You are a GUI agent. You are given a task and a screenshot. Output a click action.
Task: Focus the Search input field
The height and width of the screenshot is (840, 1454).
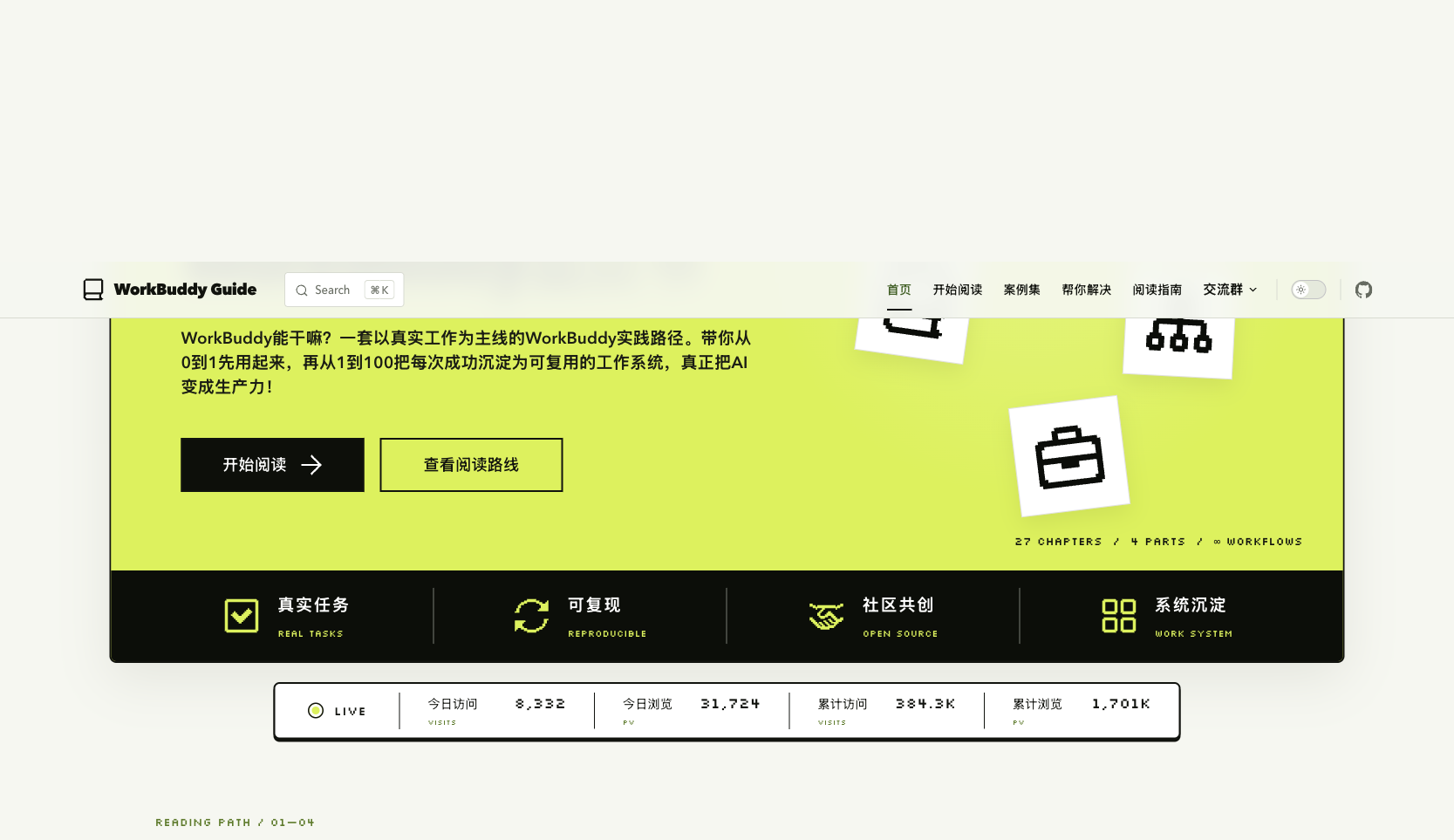click(x=345, y=290)
